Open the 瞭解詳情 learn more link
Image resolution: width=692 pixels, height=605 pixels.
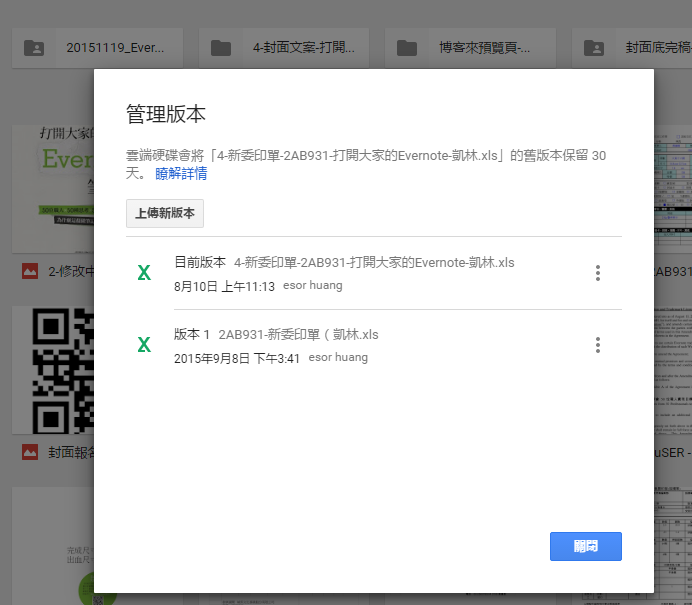[181, 174]
